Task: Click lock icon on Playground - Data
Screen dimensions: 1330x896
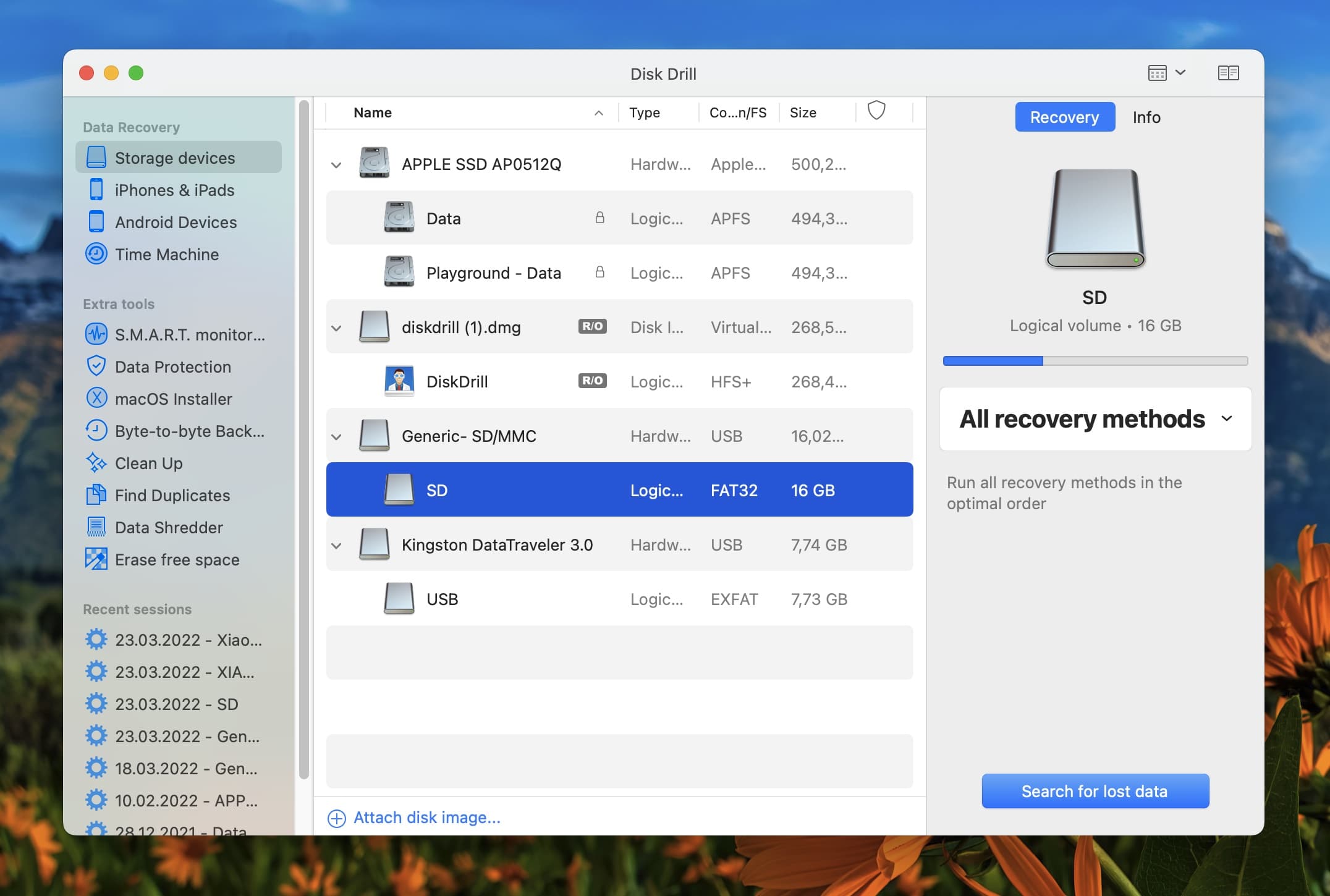Action: click(x=599, y=272)
